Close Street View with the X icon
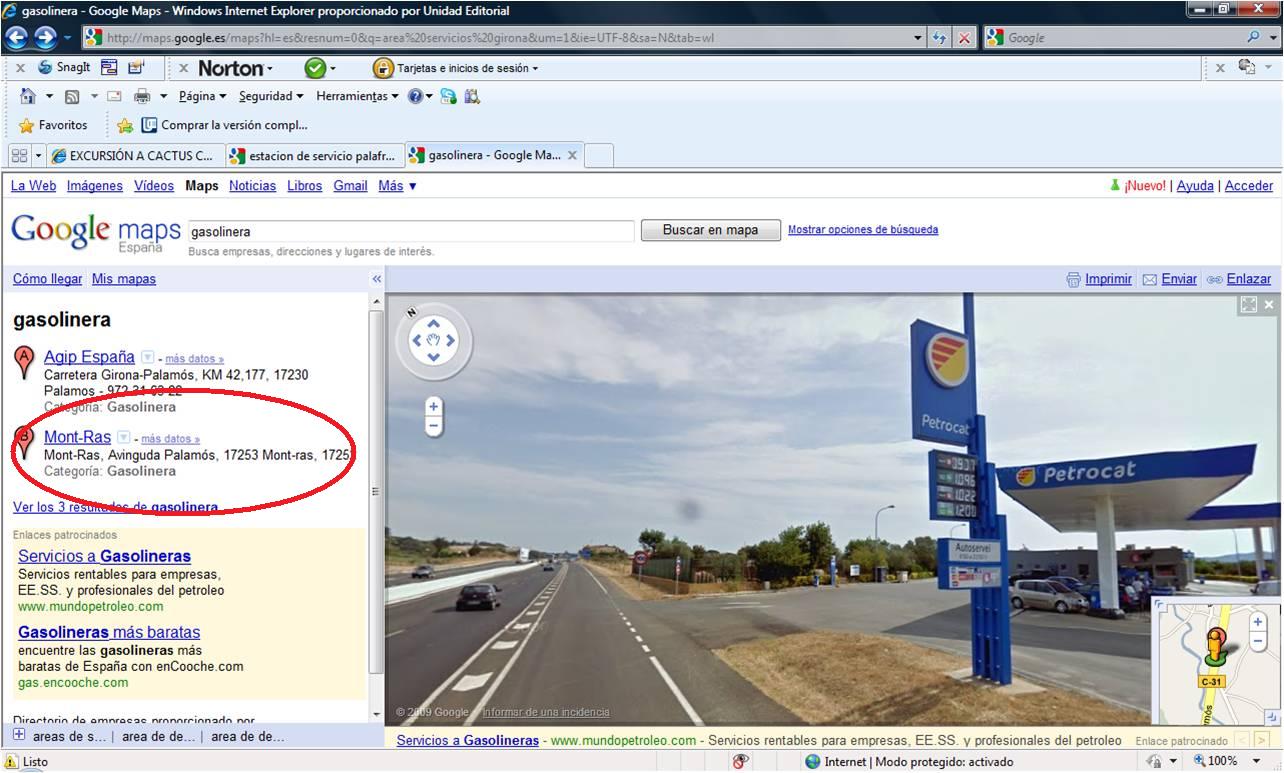Screen dimensions: 1284x773 point(1270,305)
